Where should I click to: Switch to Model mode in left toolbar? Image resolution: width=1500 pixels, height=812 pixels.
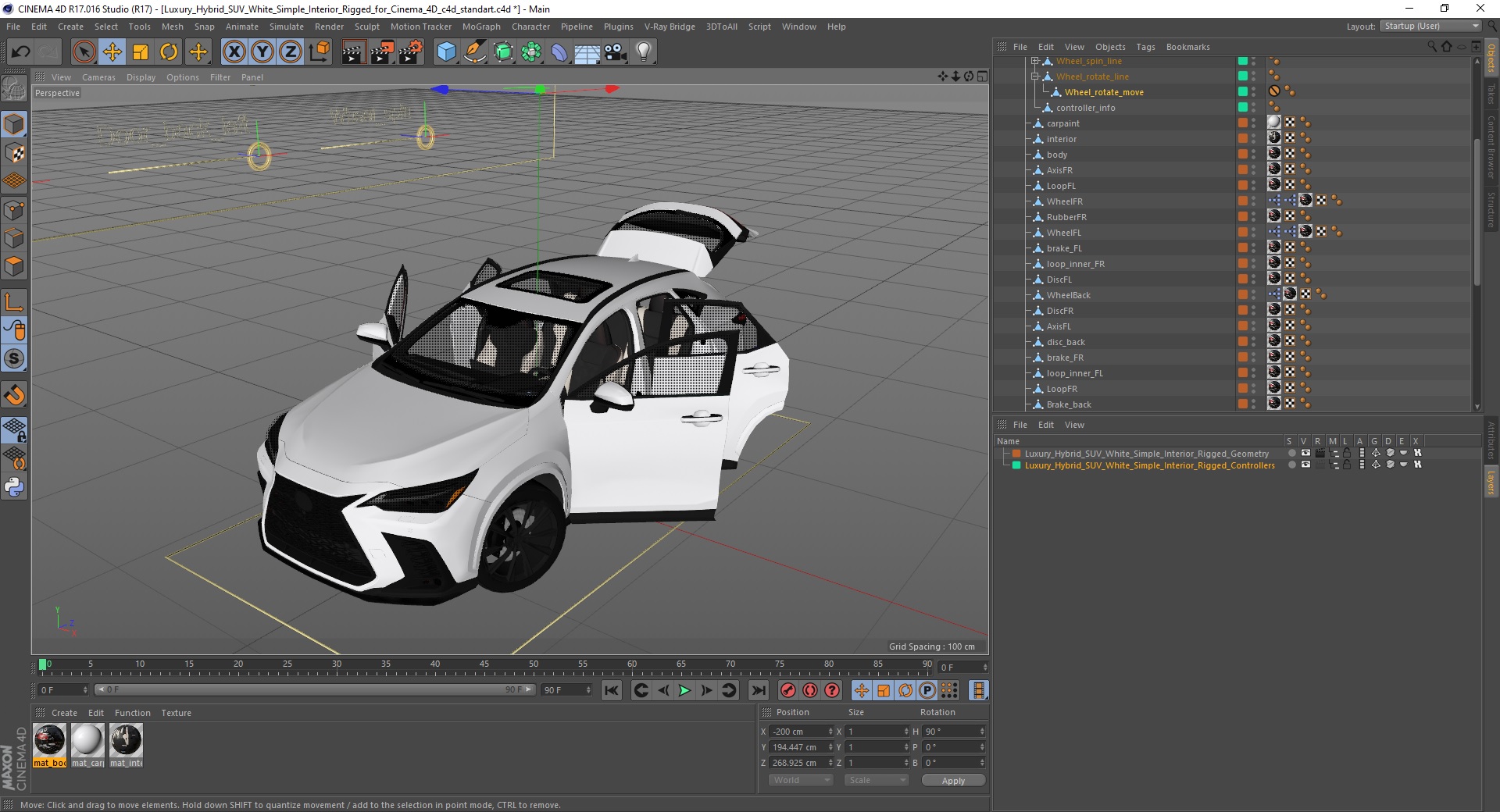click(x=14, y=125)
